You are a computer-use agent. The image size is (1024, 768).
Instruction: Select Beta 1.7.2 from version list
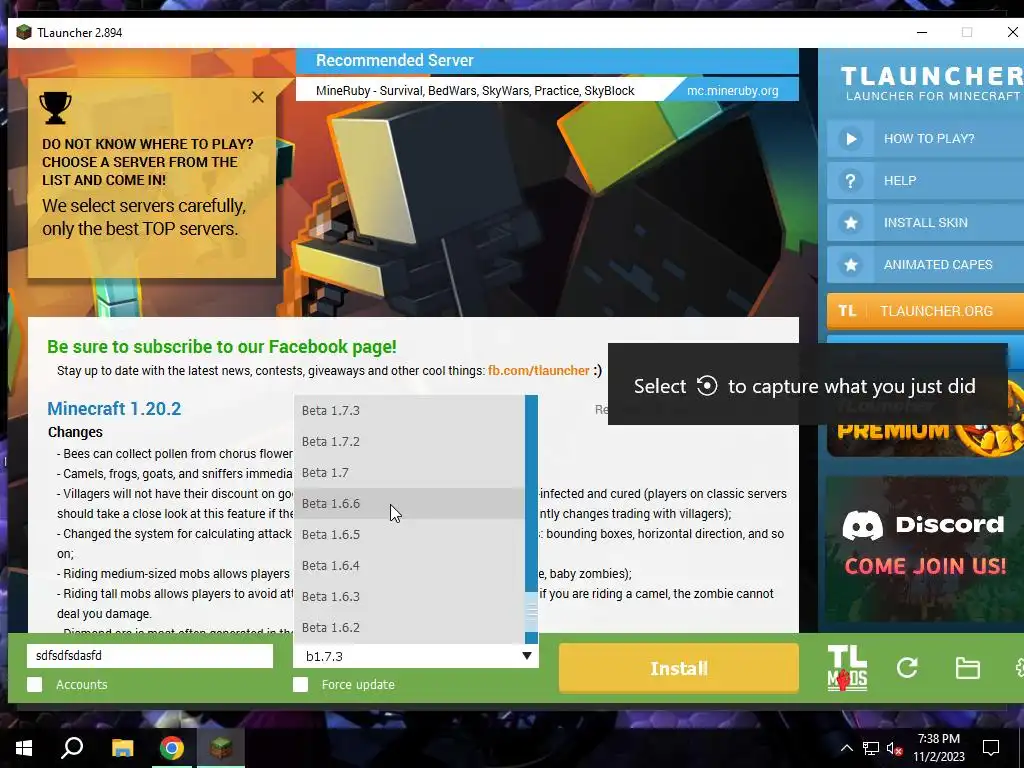tap(409, 441)
